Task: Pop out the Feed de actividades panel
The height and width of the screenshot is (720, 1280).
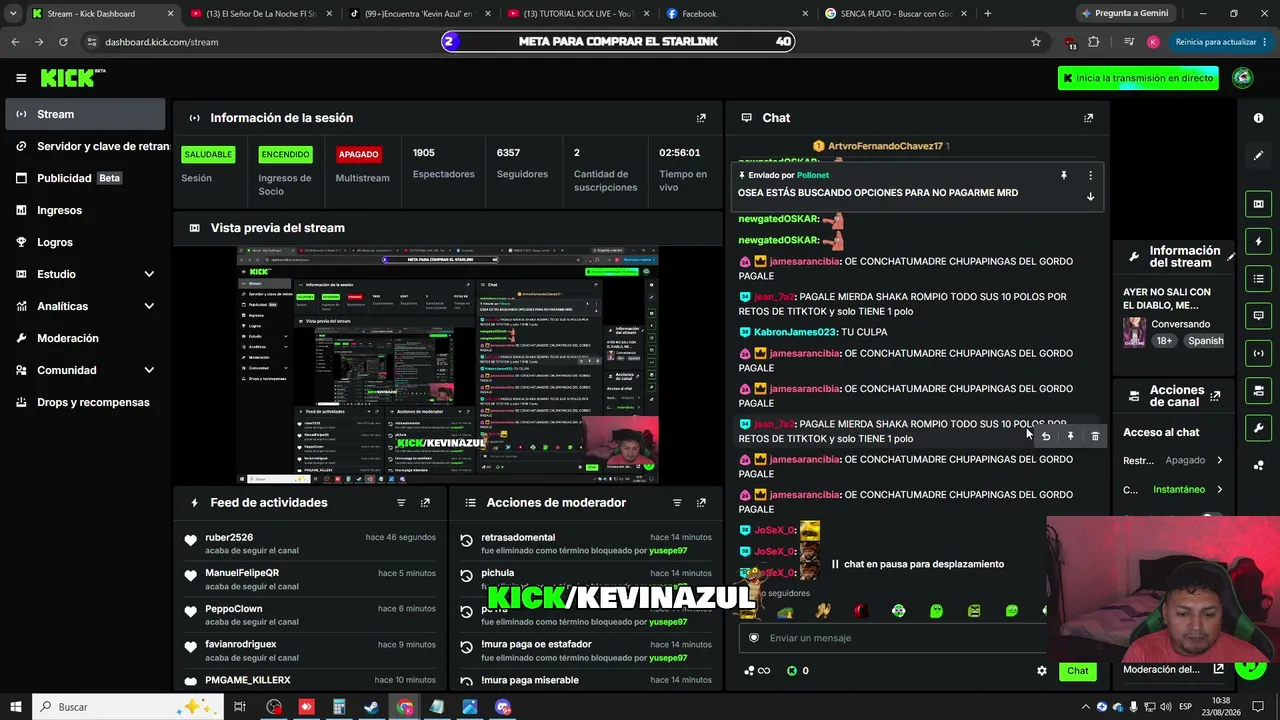Action: 425,503
